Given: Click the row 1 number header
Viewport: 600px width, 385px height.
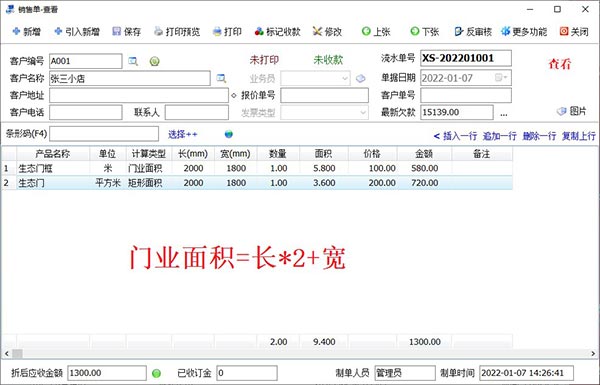Looking at the screenshot, I should pos(8,168).
